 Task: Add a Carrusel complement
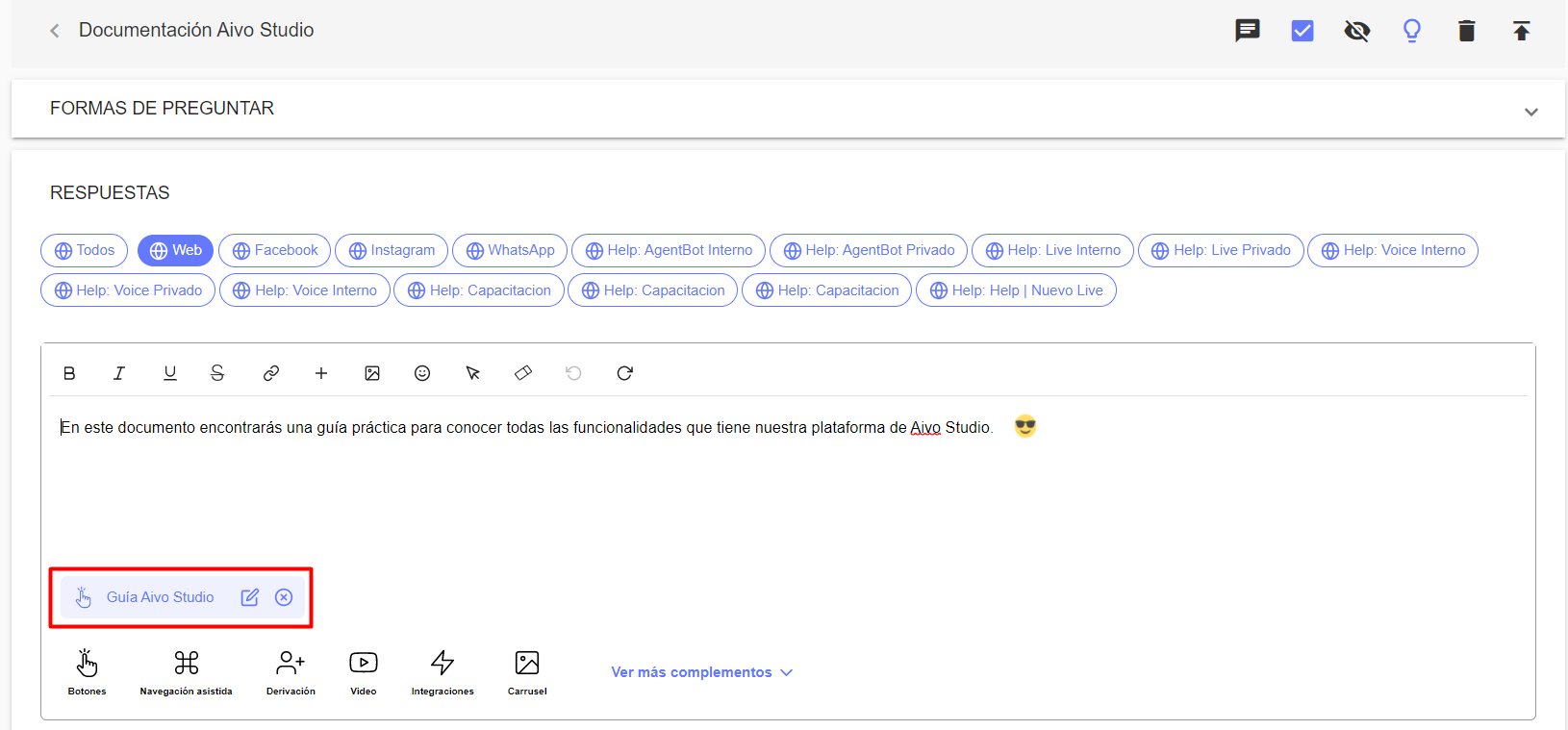click(x=527, y=672)
